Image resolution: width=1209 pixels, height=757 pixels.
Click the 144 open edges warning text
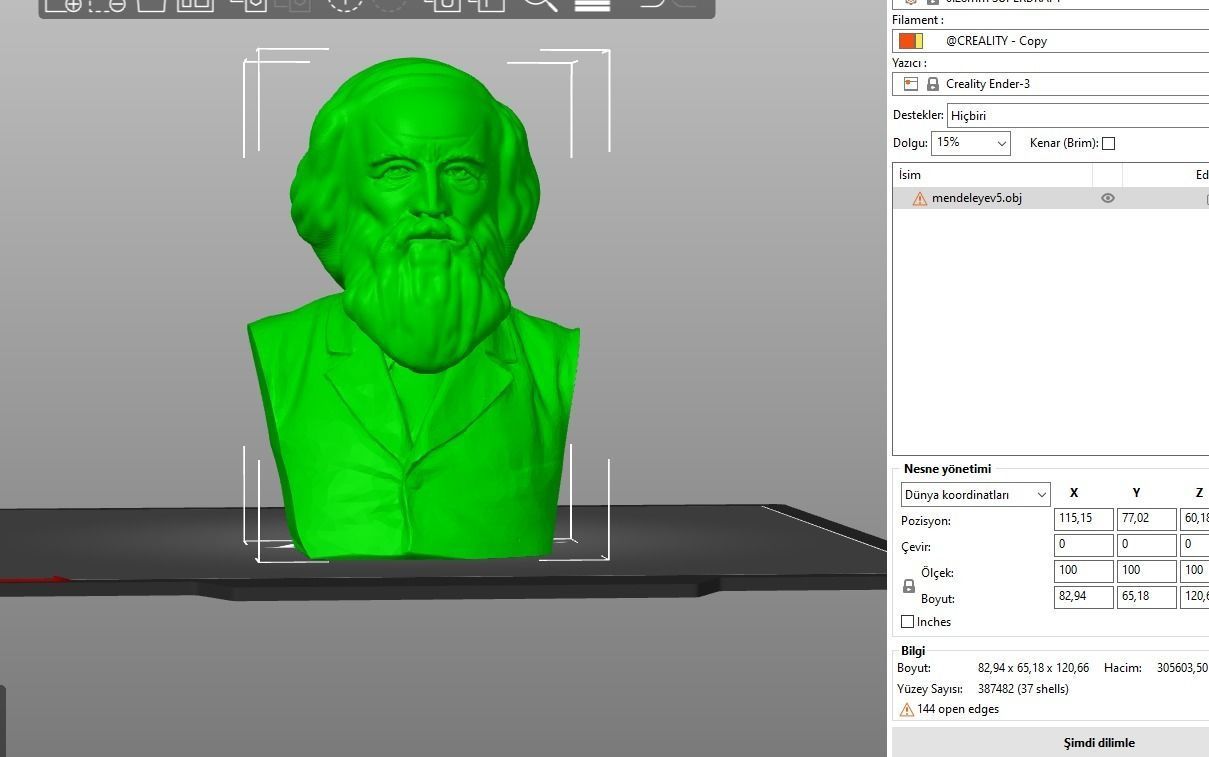[958, 709]
